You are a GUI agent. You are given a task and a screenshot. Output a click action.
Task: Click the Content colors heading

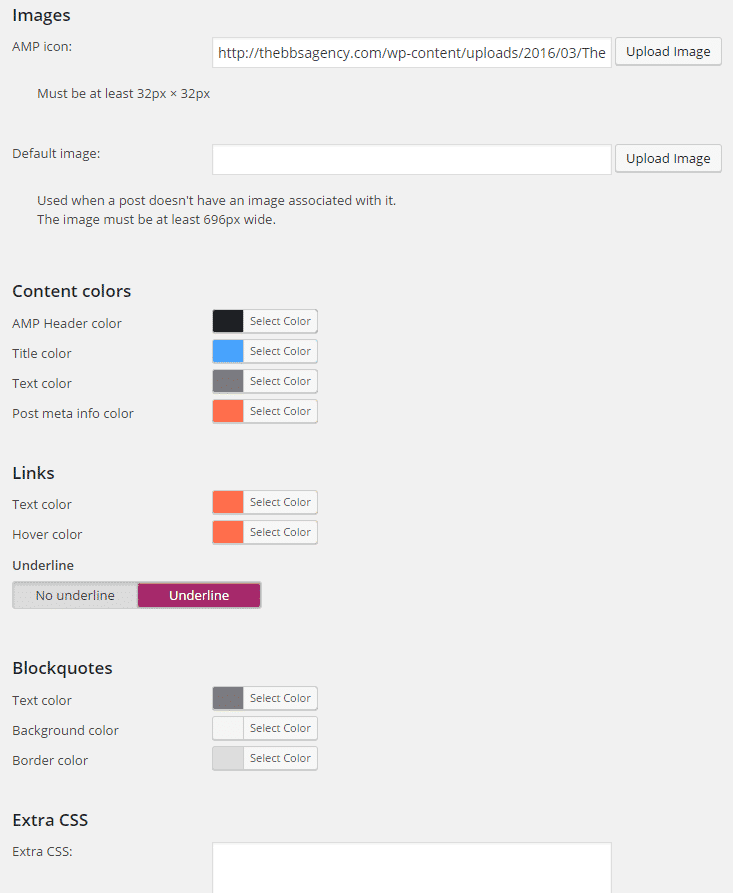[72, 291]
